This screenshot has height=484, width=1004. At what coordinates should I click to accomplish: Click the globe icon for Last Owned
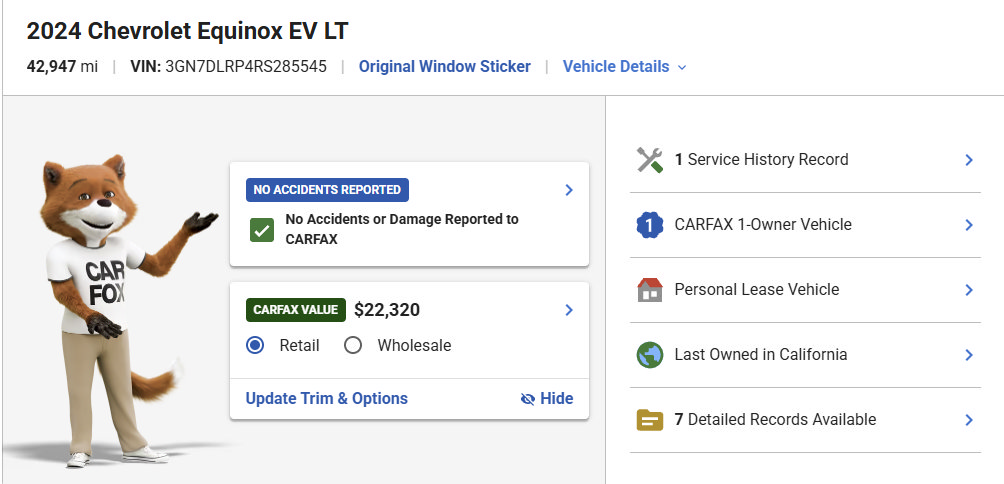tap(650, 355)
